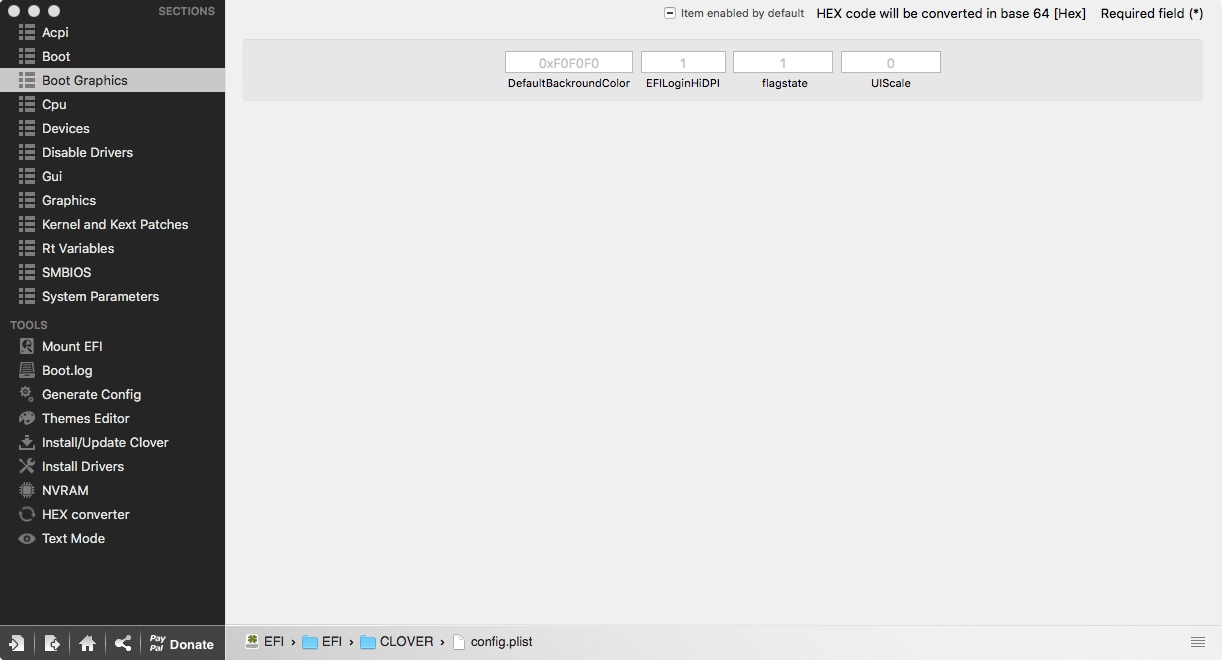1222x660 pixels.
Task: Open the Cpu section
Action: (112, 104)
